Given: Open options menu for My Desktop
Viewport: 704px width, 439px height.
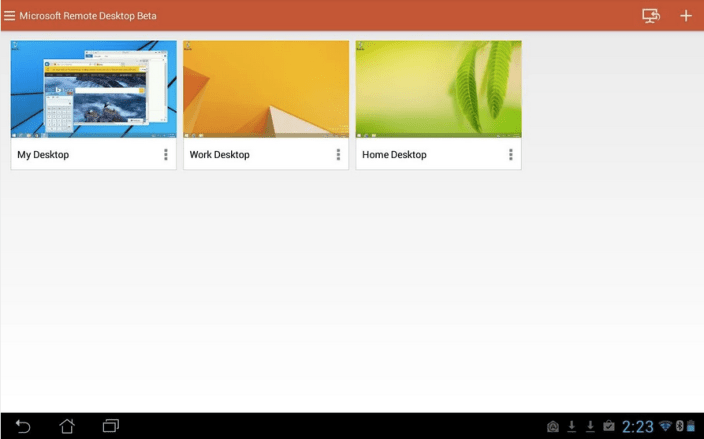Looking at the screenshot, I should (x=166, y=155).
